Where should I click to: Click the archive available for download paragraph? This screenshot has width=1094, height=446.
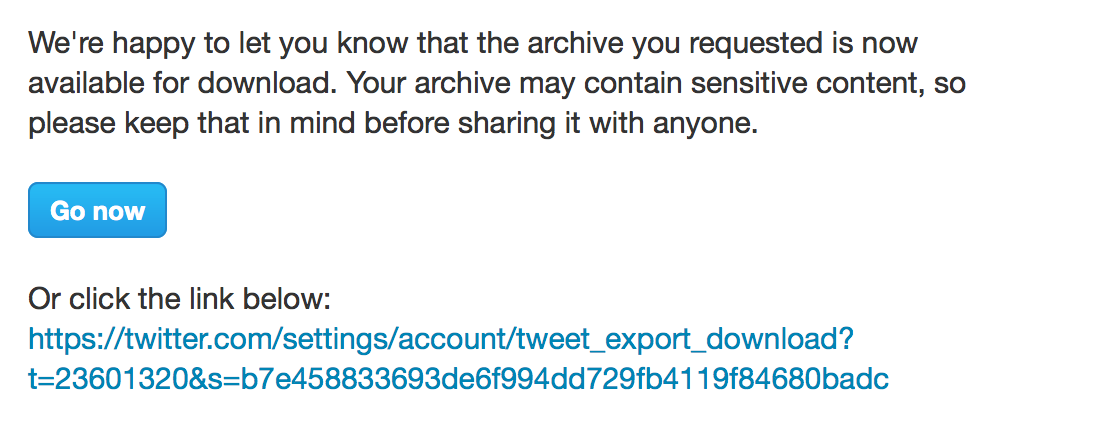pyautogui.click(x=496, y=84)
